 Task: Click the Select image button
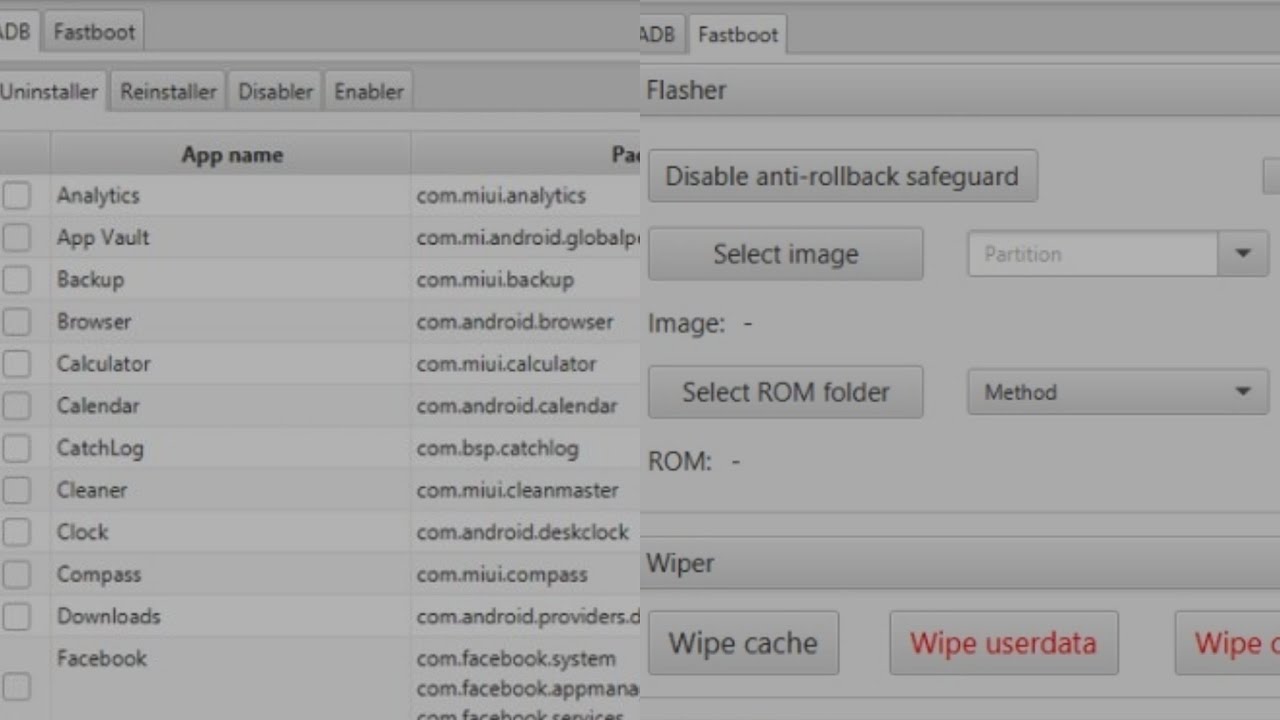click(785, 254)
